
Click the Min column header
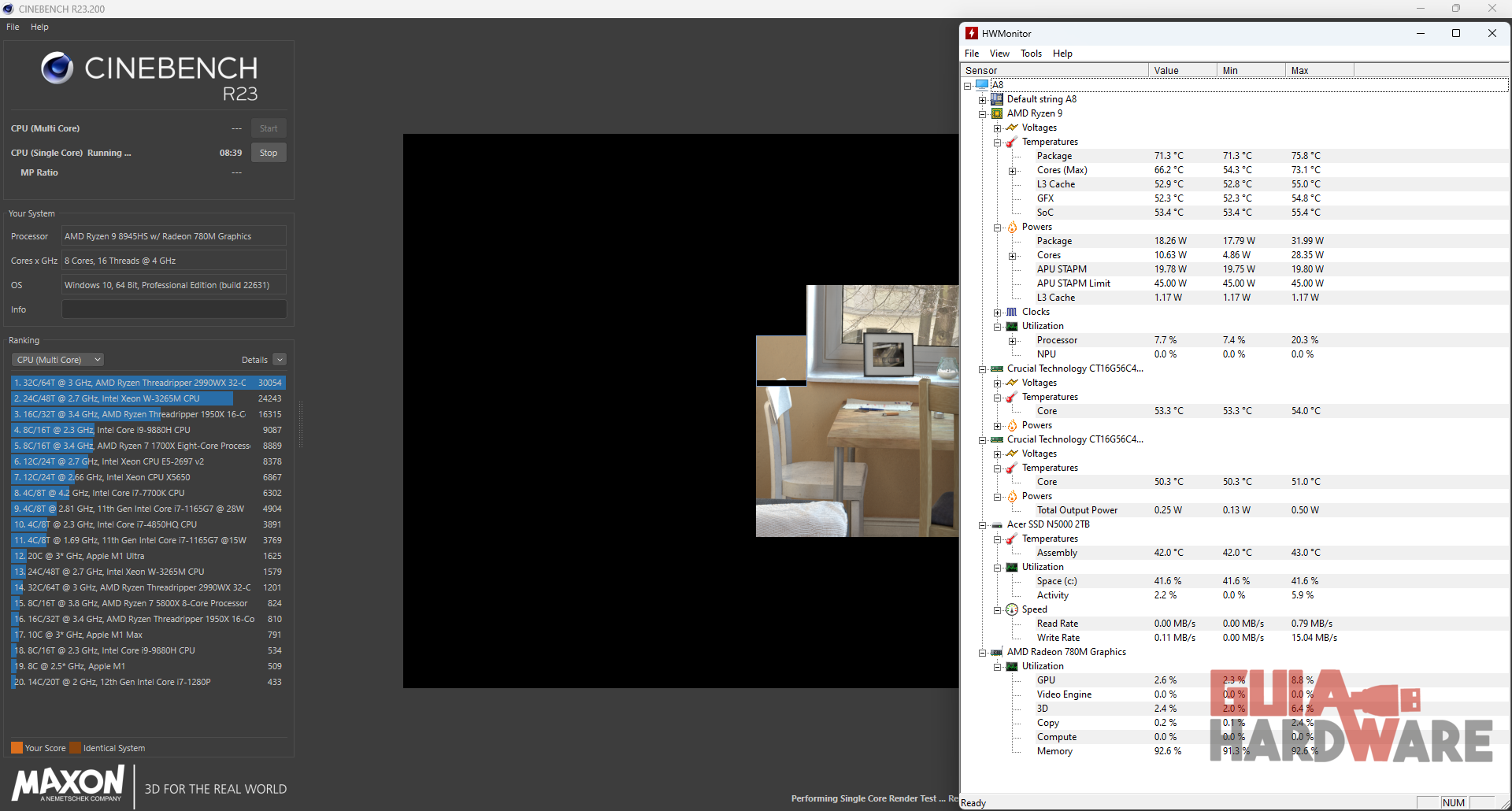coord(1251,70)
